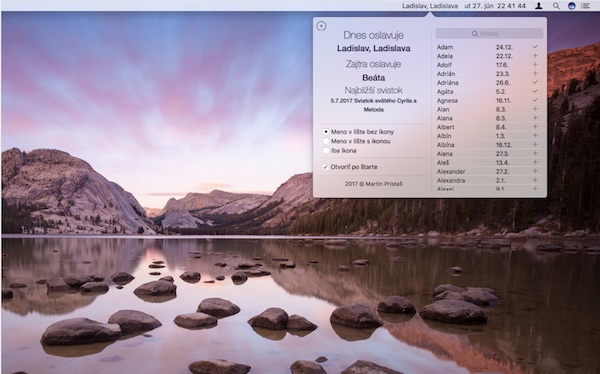Toggle the checkmark next to Adriána

tap(535, 82)
